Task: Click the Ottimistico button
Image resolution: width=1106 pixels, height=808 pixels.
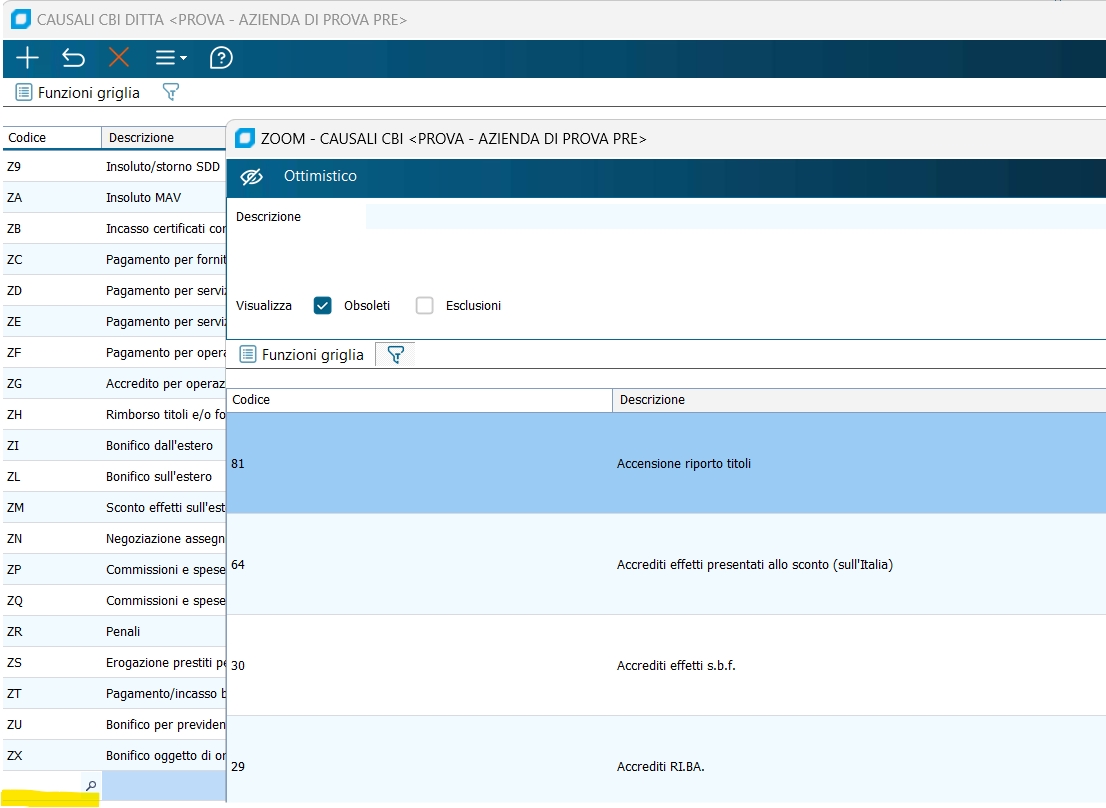Action: 320,176
